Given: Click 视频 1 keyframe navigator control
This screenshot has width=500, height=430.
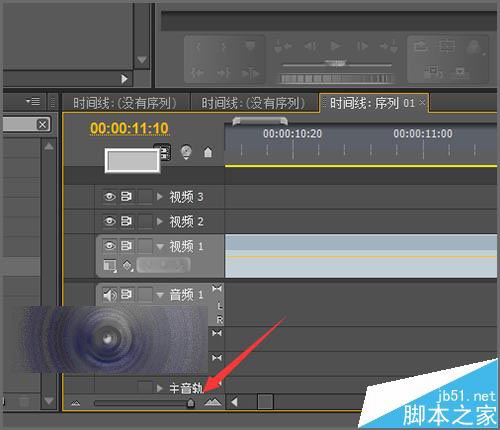Looking at the screenshot, I should (x=163, y=265).
